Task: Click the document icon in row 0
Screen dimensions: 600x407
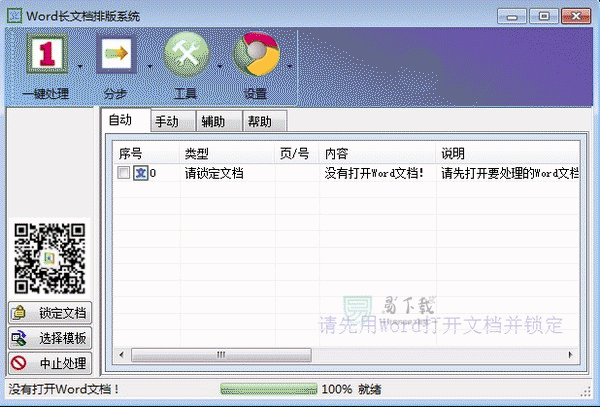Action: pos(140,173)
